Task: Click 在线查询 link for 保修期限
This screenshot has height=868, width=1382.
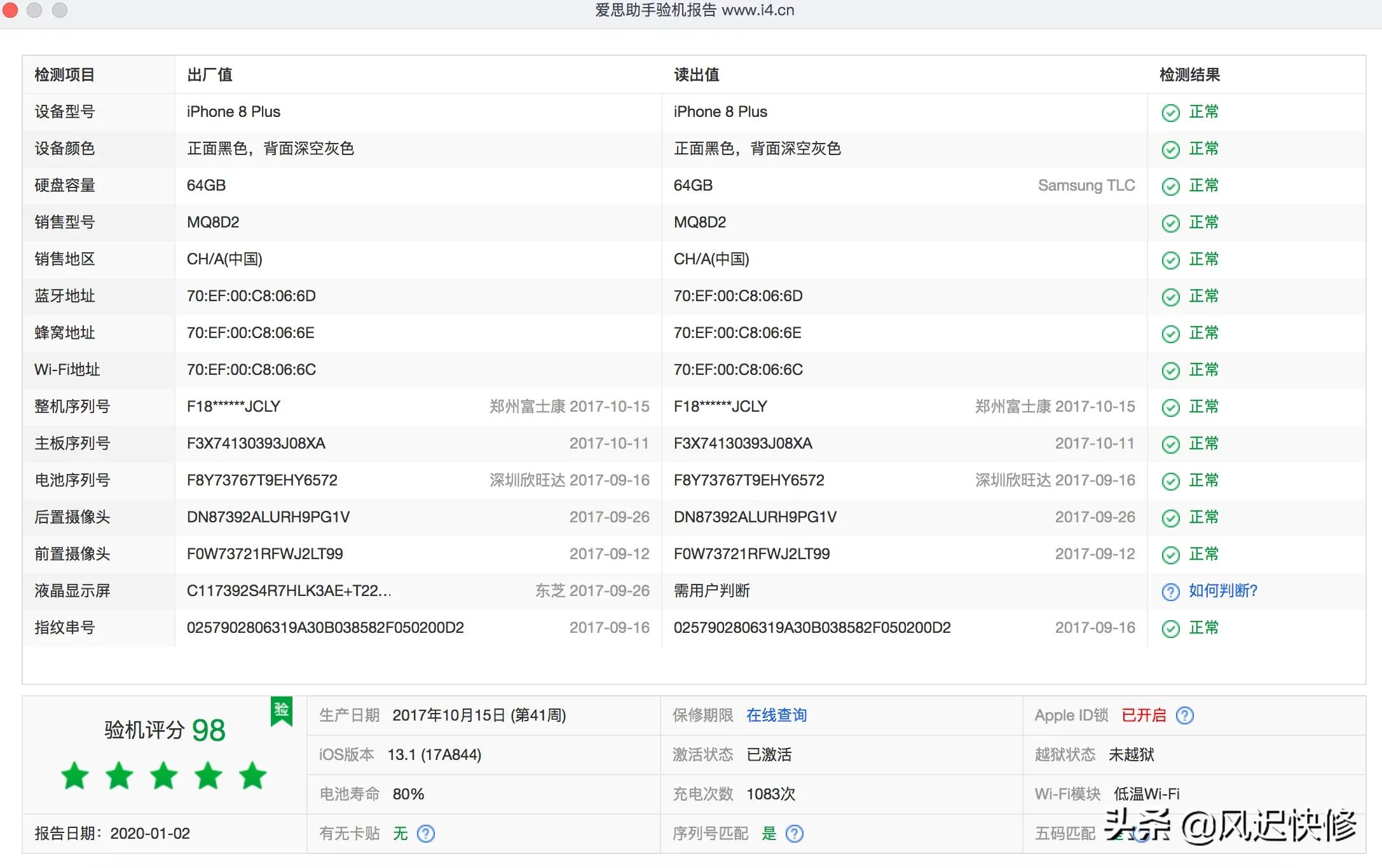Action: coord(778,715)
